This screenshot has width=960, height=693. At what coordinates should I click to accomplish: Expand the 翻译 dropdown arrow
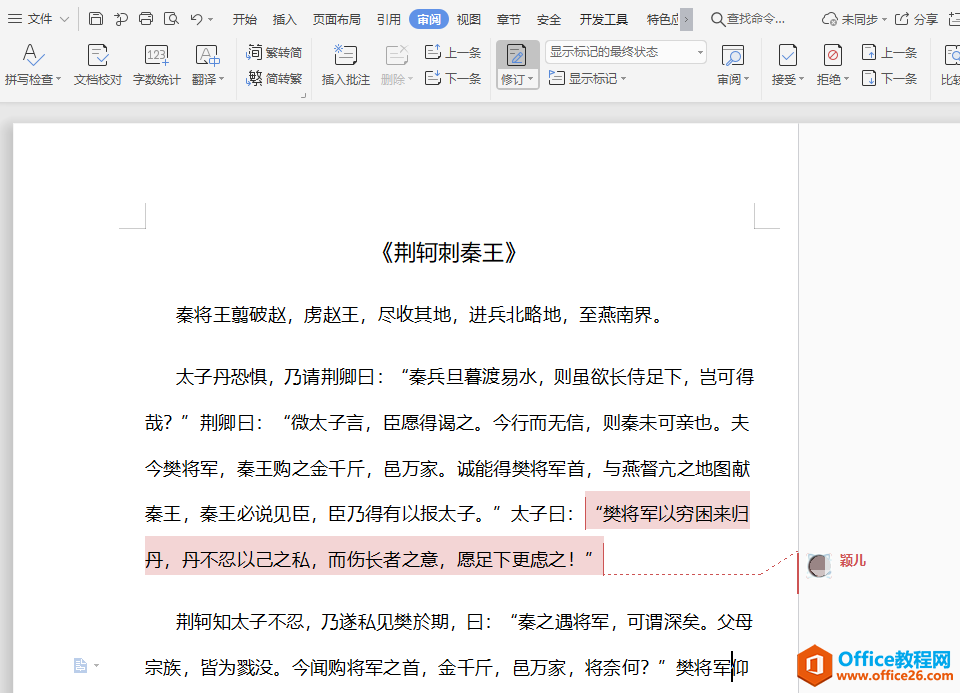(x=222, y=80)
